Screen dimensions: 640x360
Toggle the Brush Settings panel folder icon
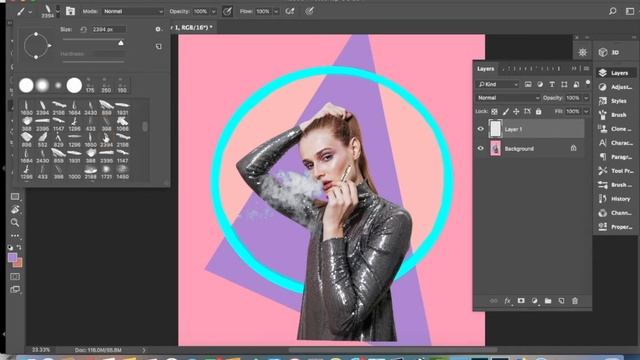tap(70, 11)
